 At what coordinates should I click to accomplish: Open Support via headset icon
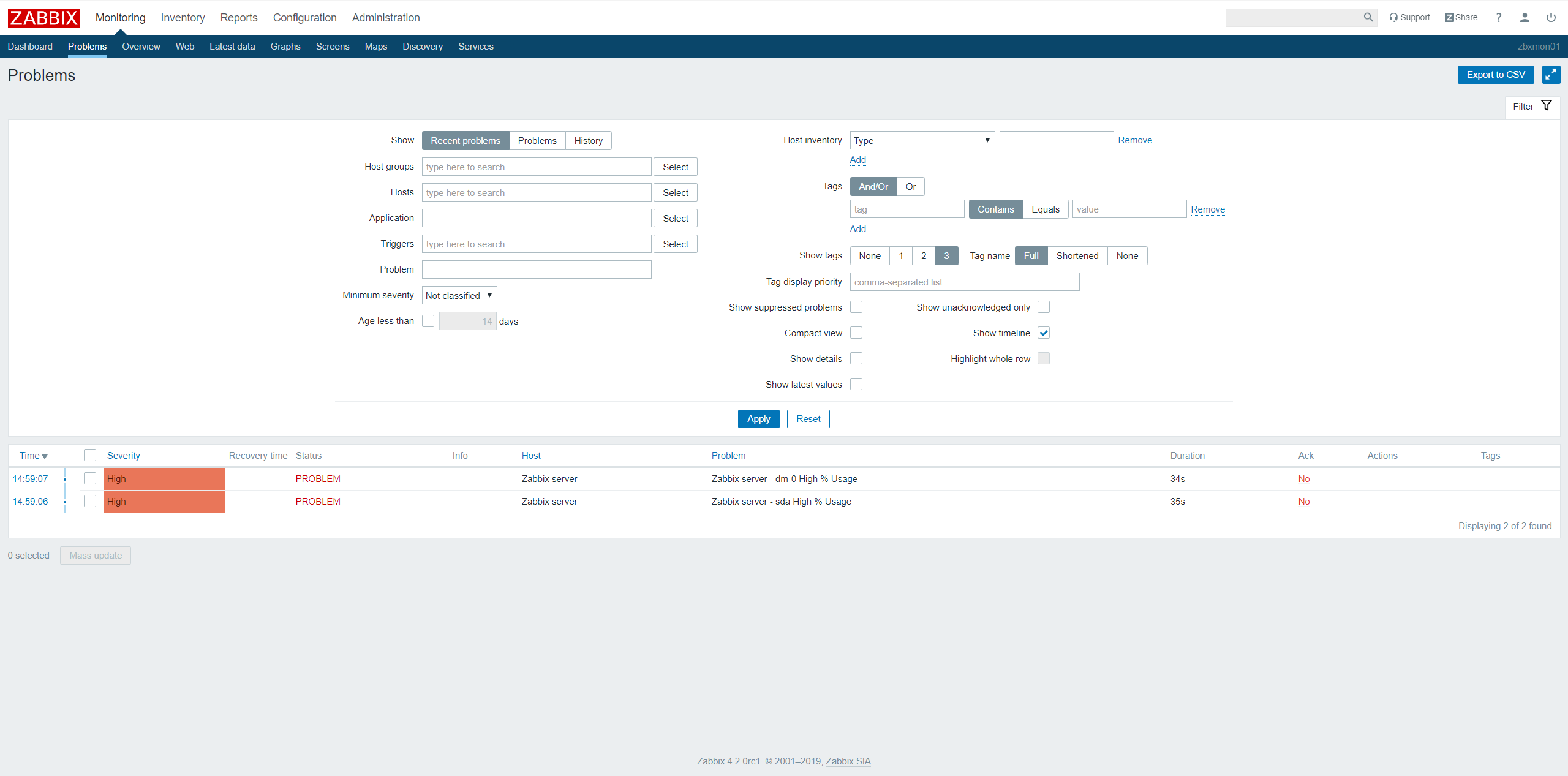pos(1409,17)
